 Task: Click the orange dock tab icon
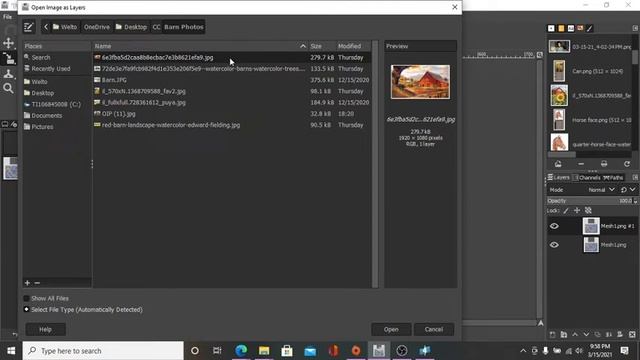(x=561, y=28)
